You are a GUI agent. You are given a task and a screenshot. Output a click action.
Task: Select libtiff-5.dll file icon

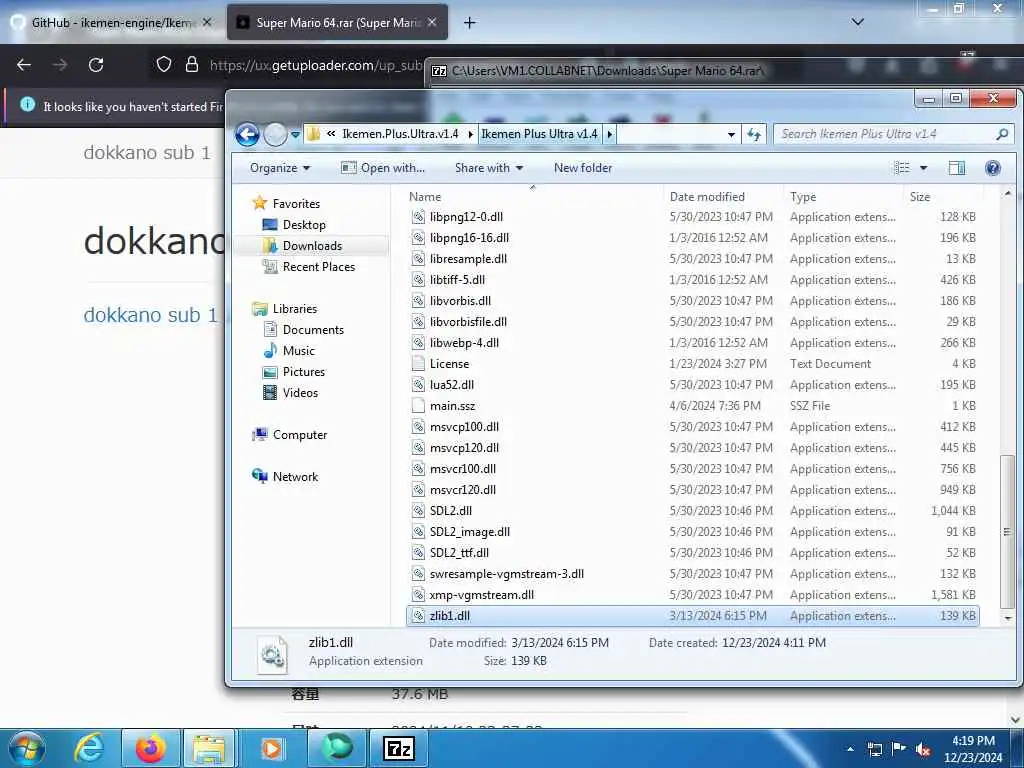pos(419,280)
